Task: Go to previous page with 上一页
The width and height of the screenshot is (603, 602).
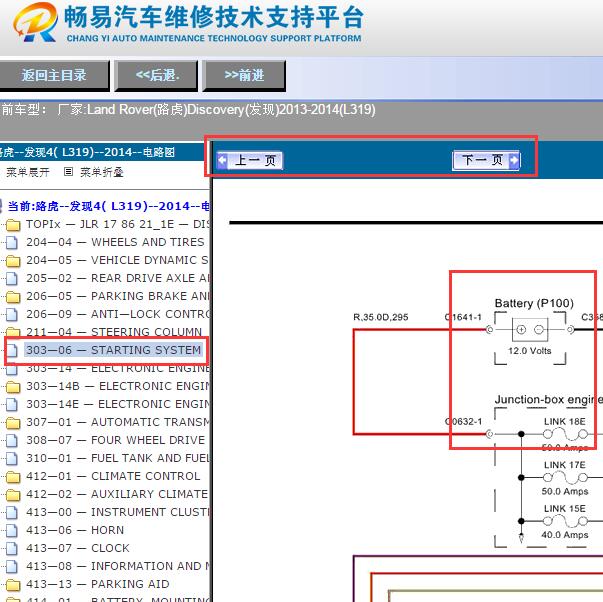Action: (x=249, y=160)
